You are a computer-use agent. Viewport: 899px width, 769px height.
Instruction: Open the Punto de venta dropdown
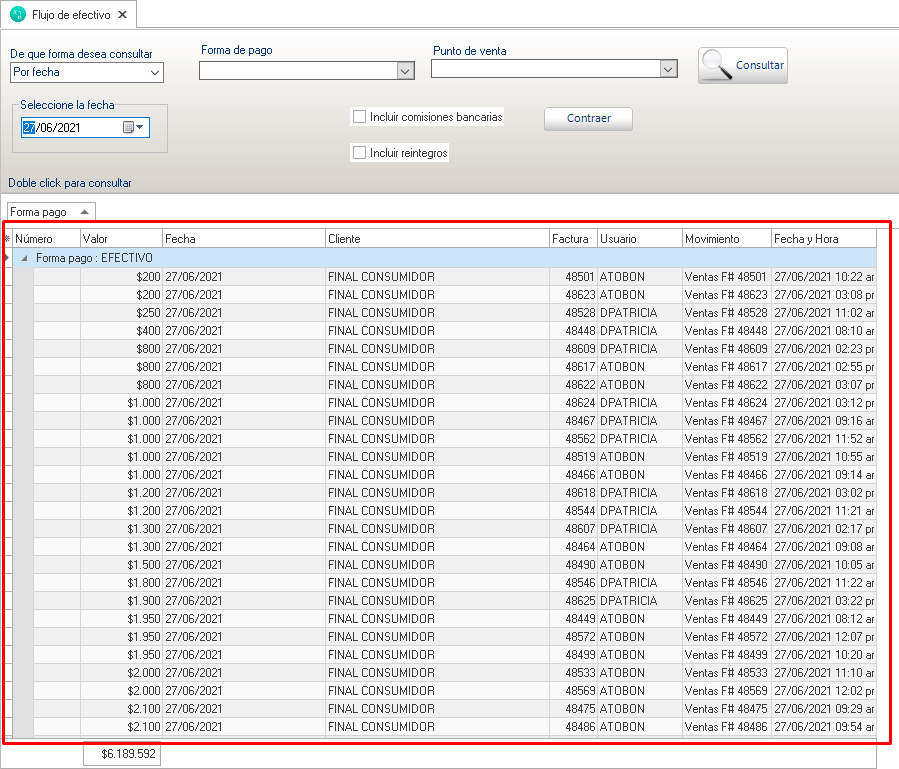tap(669, 69)
